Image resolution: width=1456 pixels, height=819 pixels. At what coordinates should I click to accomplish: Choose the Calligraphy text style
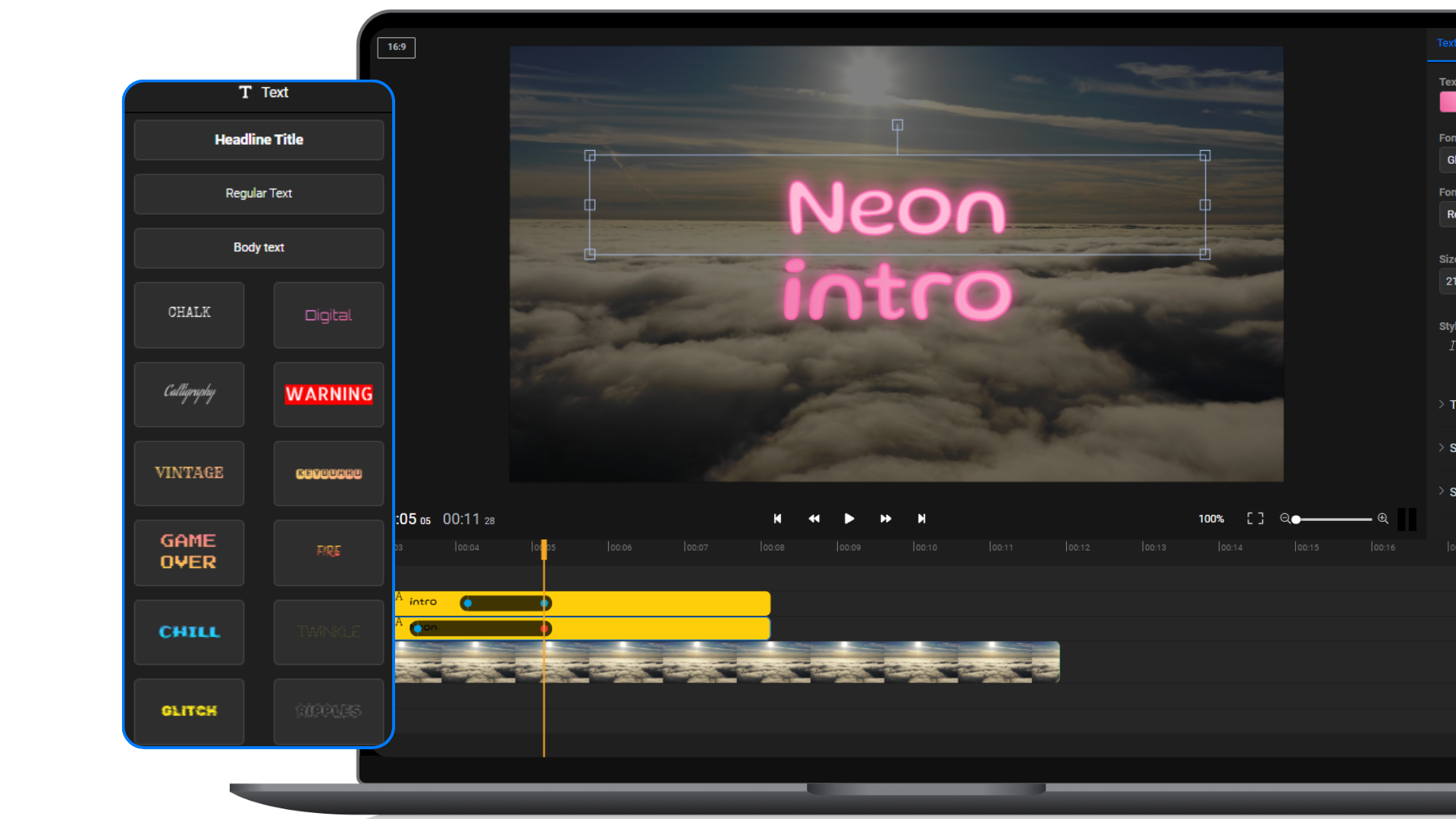click(x=189, y=394)
